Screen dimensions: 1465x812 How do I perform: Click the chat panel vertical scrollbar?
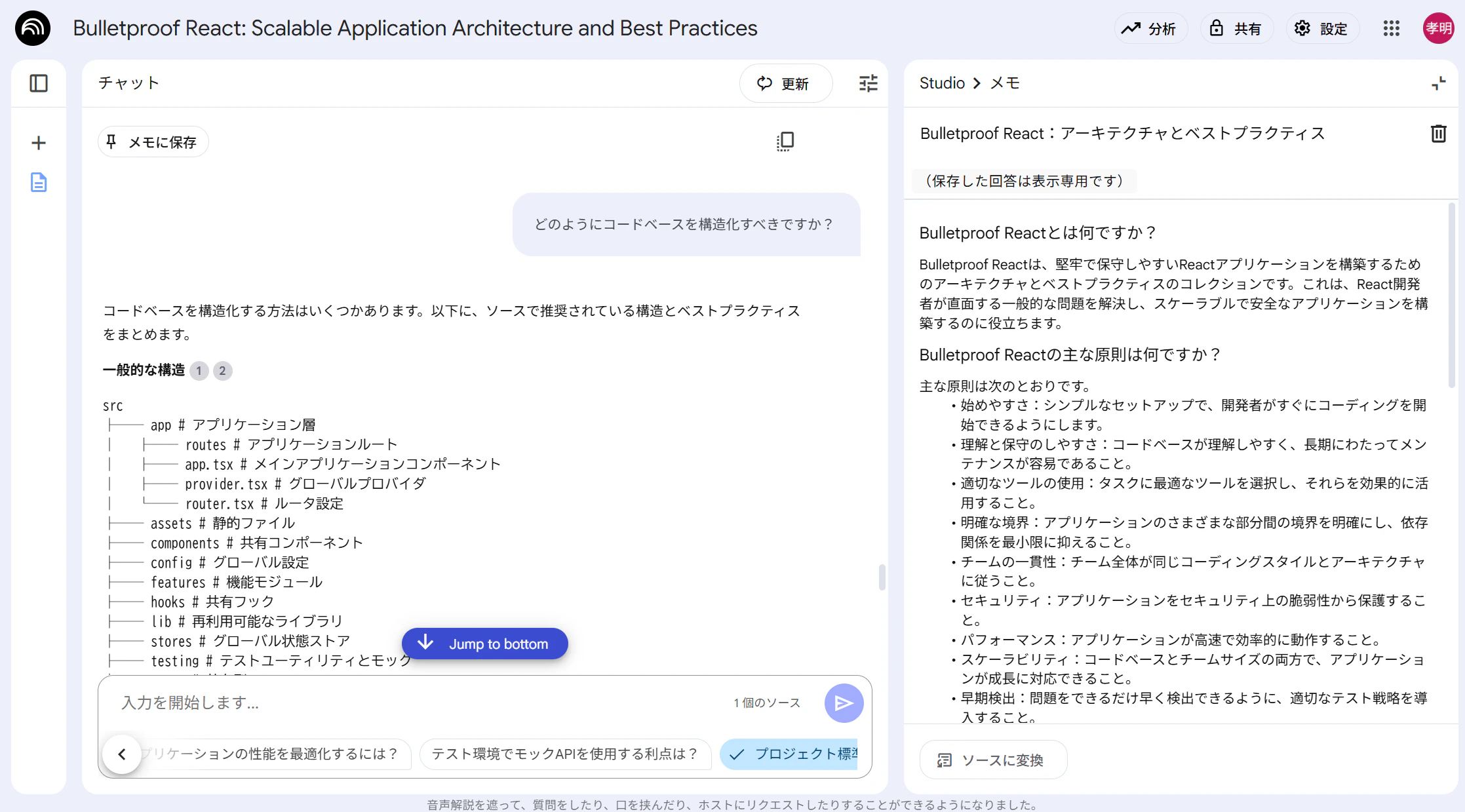(x=882, y=577)
